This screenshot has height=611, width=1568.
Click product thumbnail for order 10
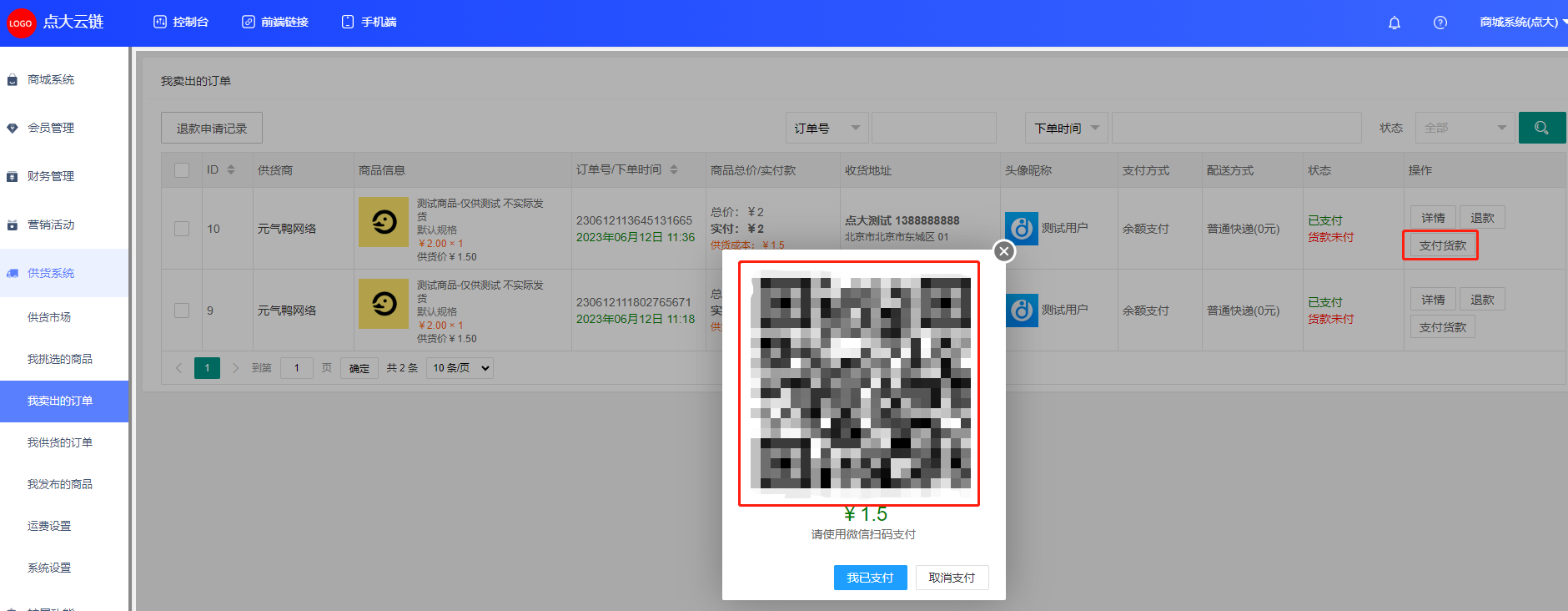tap(384, 222)
